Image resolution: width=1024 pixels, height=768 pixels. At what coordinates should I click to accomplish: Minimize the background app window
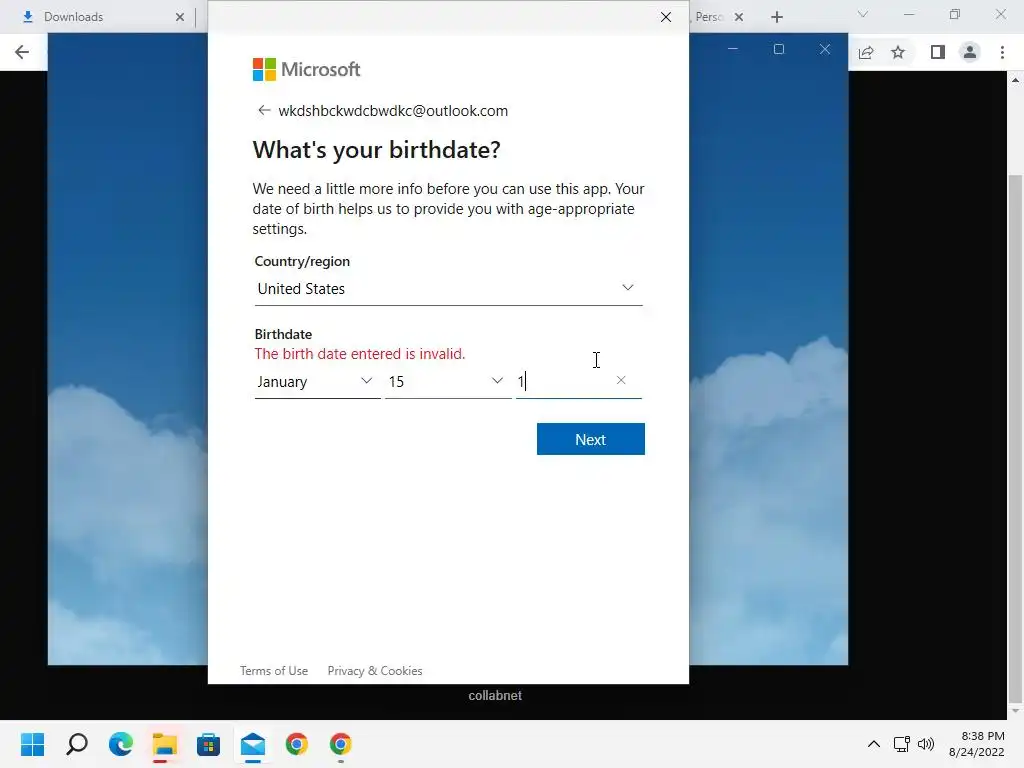coord(733,49)
